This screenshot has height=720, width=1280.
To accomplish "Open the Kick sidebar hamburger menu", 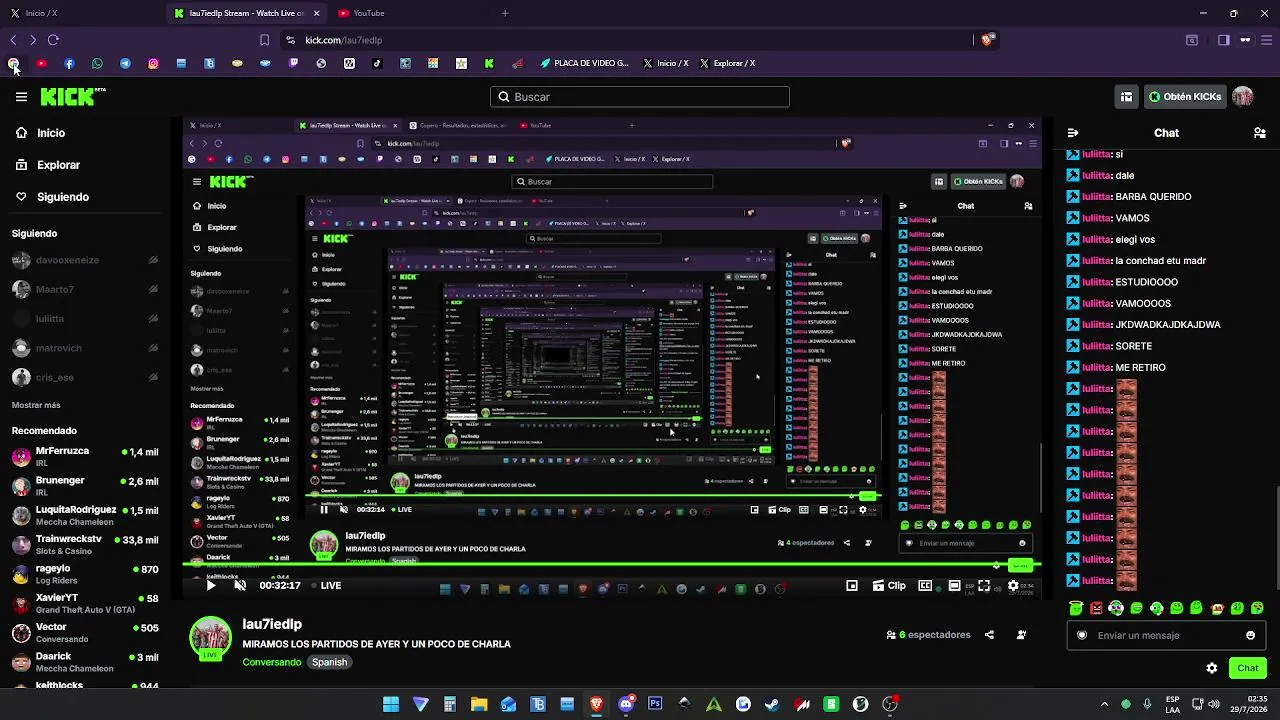I will click(21, 97).
